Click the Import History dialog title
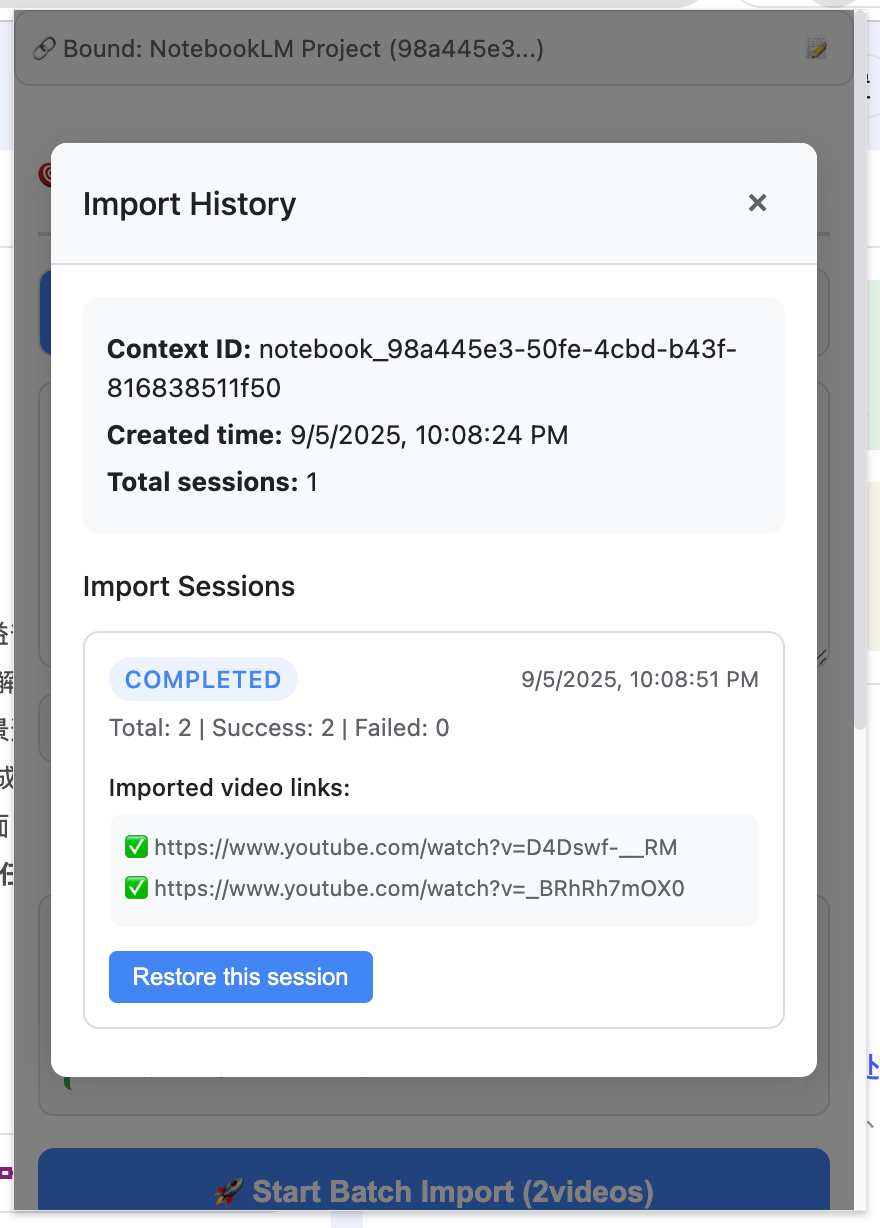This screenshot has height=1228, width=880. click(x=189, y=203)
